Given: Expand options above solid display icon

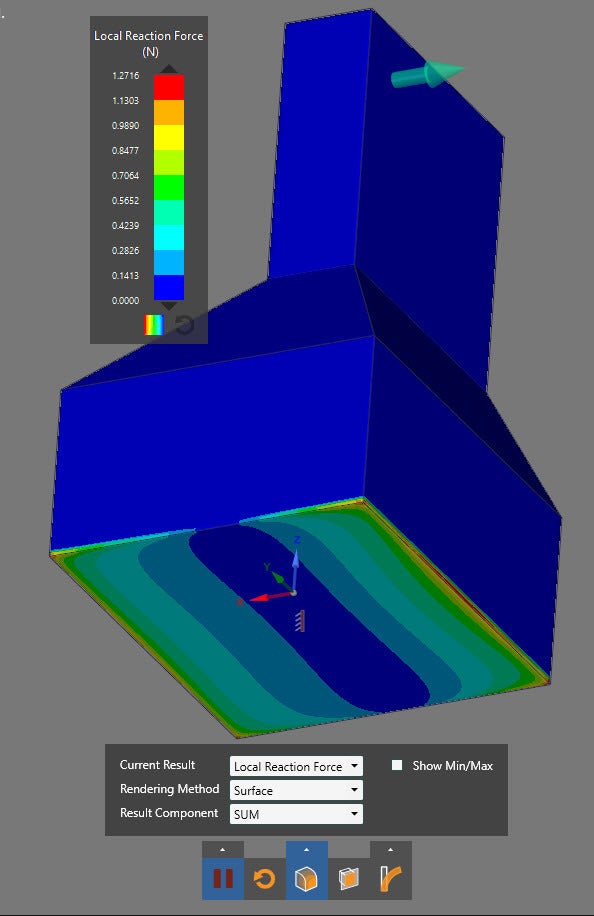Looking at the screenshot, I should 307,849.
